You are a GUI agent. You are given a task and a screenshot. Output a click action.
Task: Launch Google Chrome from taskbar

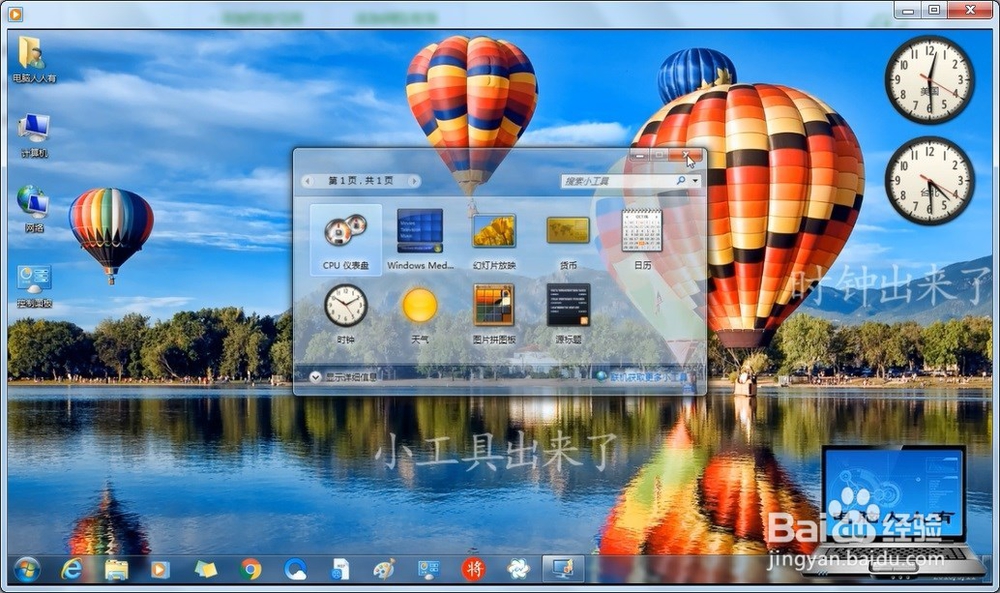(251, 569)
